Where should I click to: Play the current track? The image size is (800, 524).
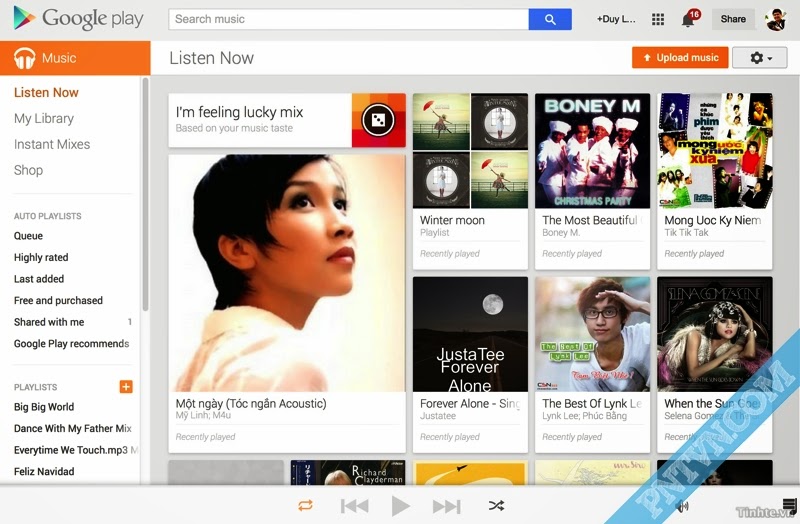(x=401, y=506)
